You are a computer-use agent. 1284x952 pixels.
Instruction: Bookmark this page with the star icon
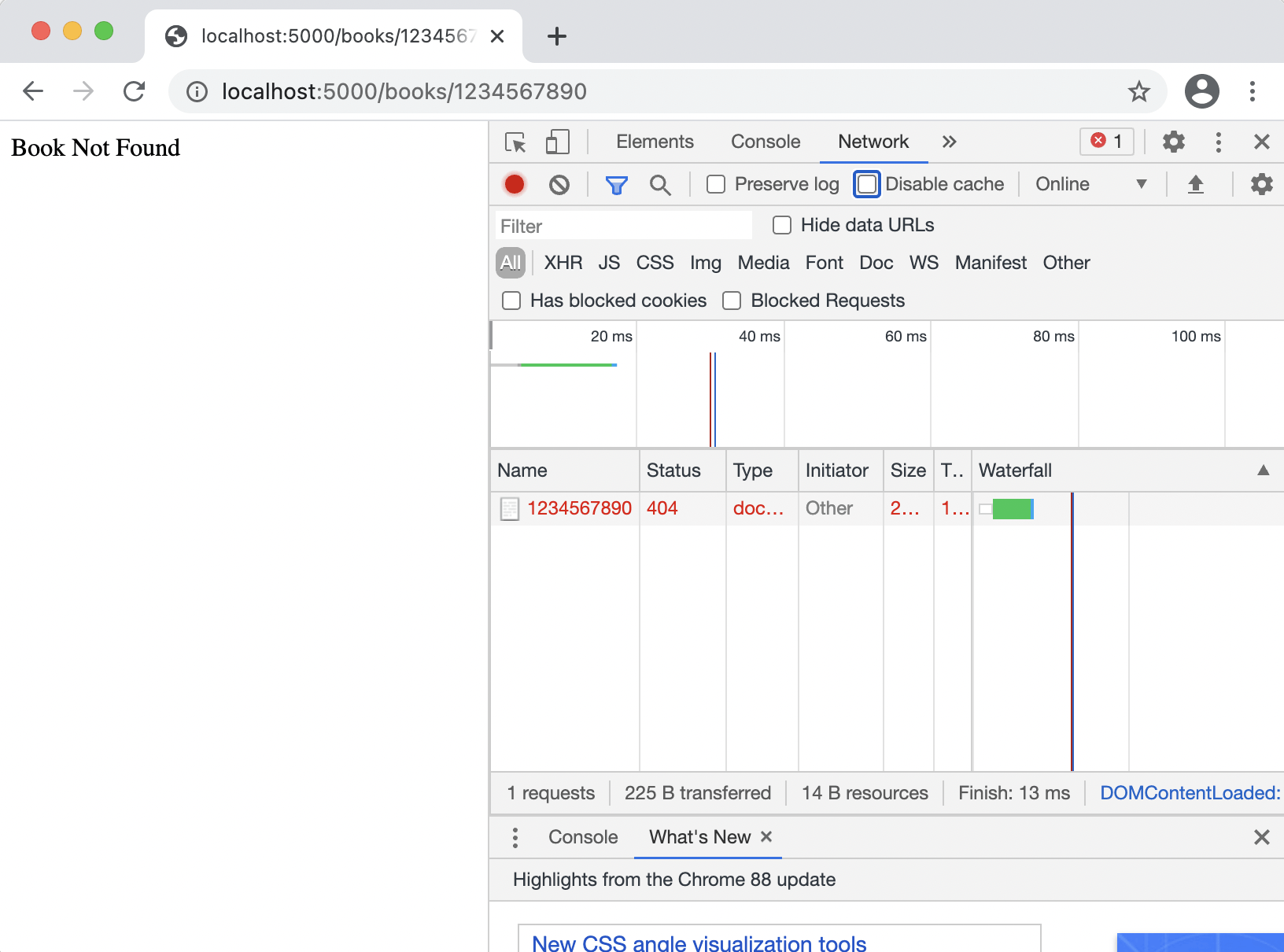click(x=1138, y=92)
